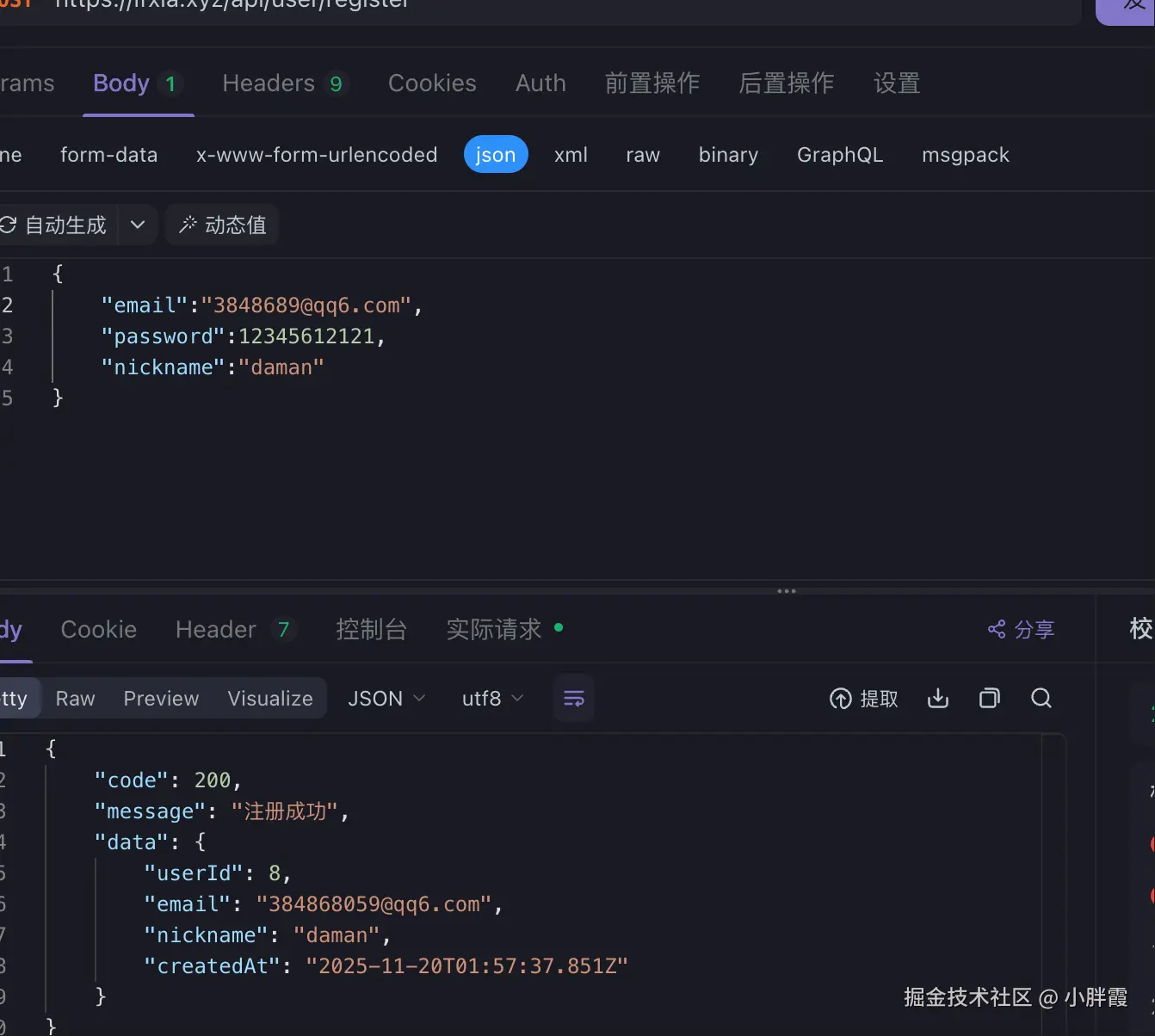Expand the 自动生成 options chevron
Image resolution: width=1155 pixels, height=1036 pixels.
[138, 225]
